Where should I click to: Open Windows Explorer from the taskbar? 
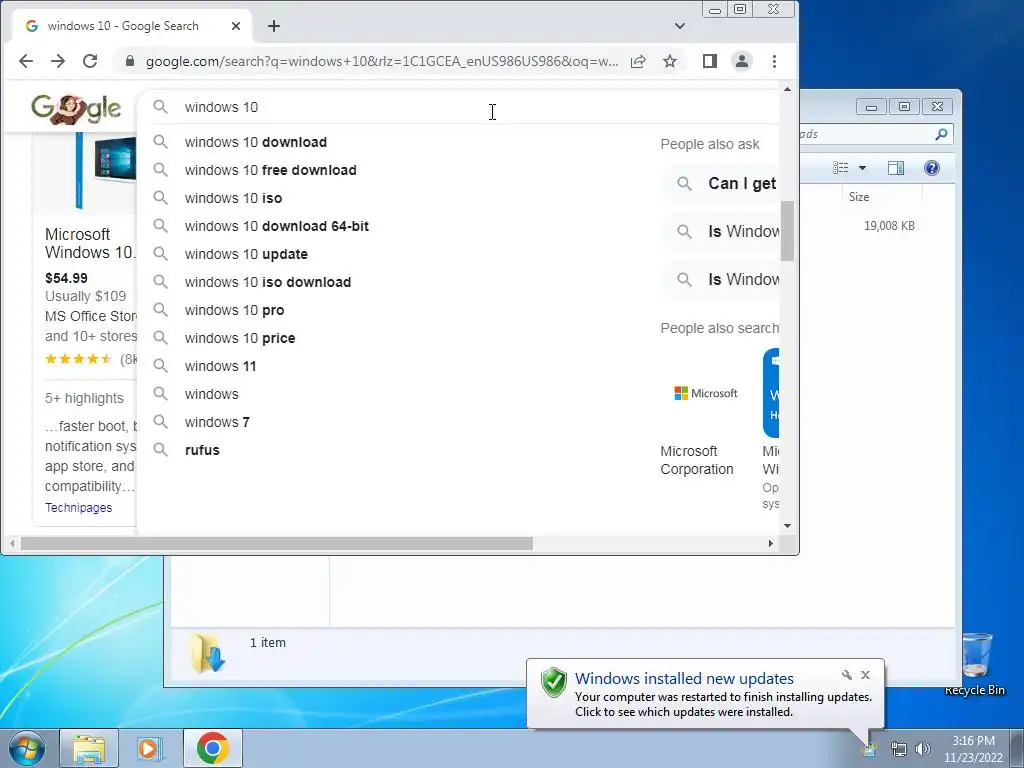click(89, 748)
